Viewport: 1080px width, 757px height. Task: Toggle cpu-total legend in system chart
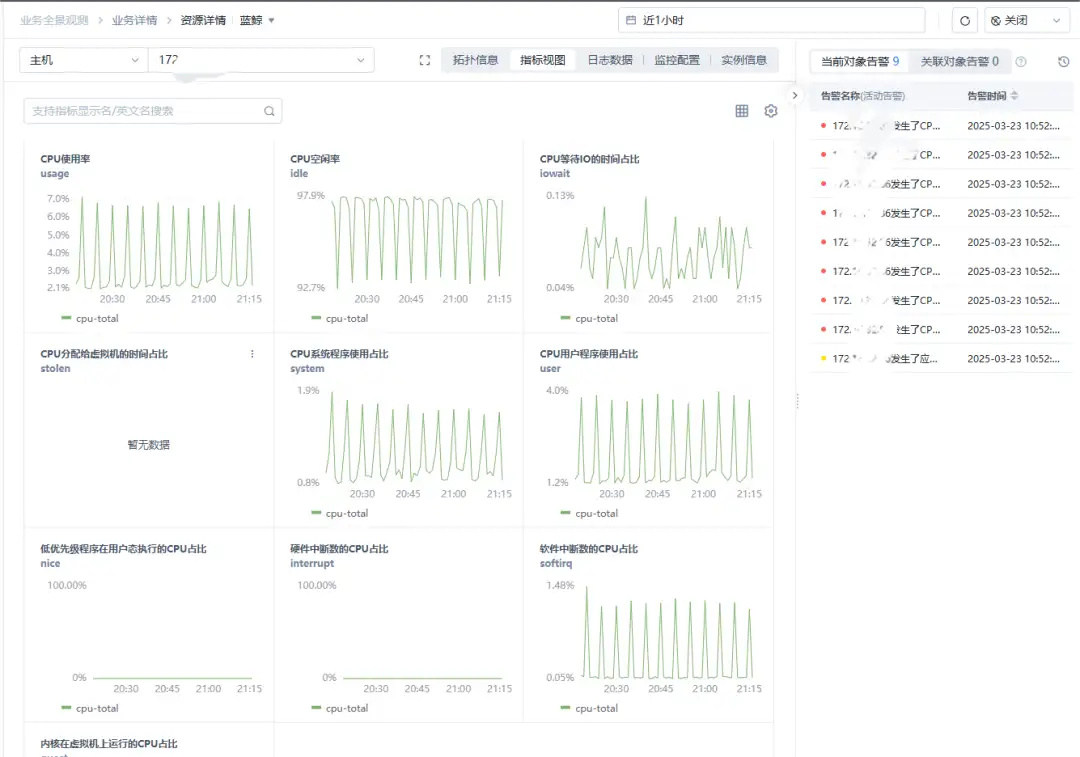click(x=340, y=513)
